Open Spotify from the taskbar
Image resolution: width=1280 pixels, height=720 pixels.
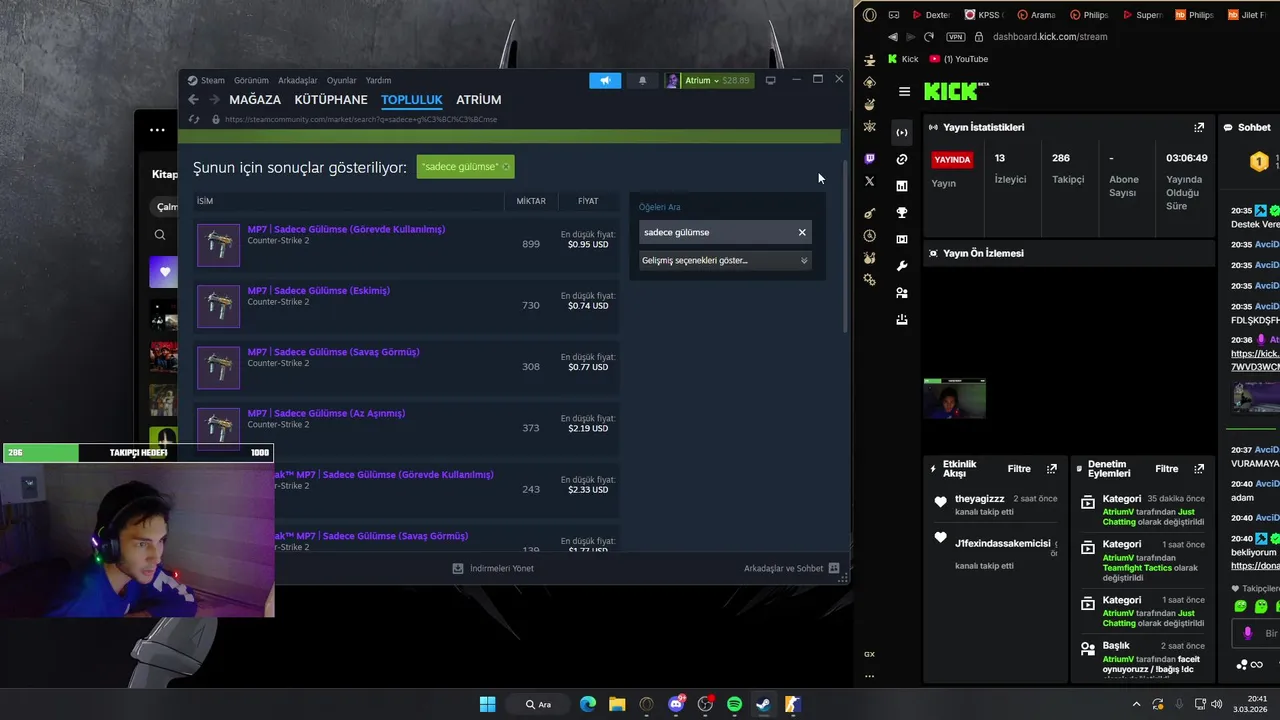pyautogui.click(x=734, y=704)
